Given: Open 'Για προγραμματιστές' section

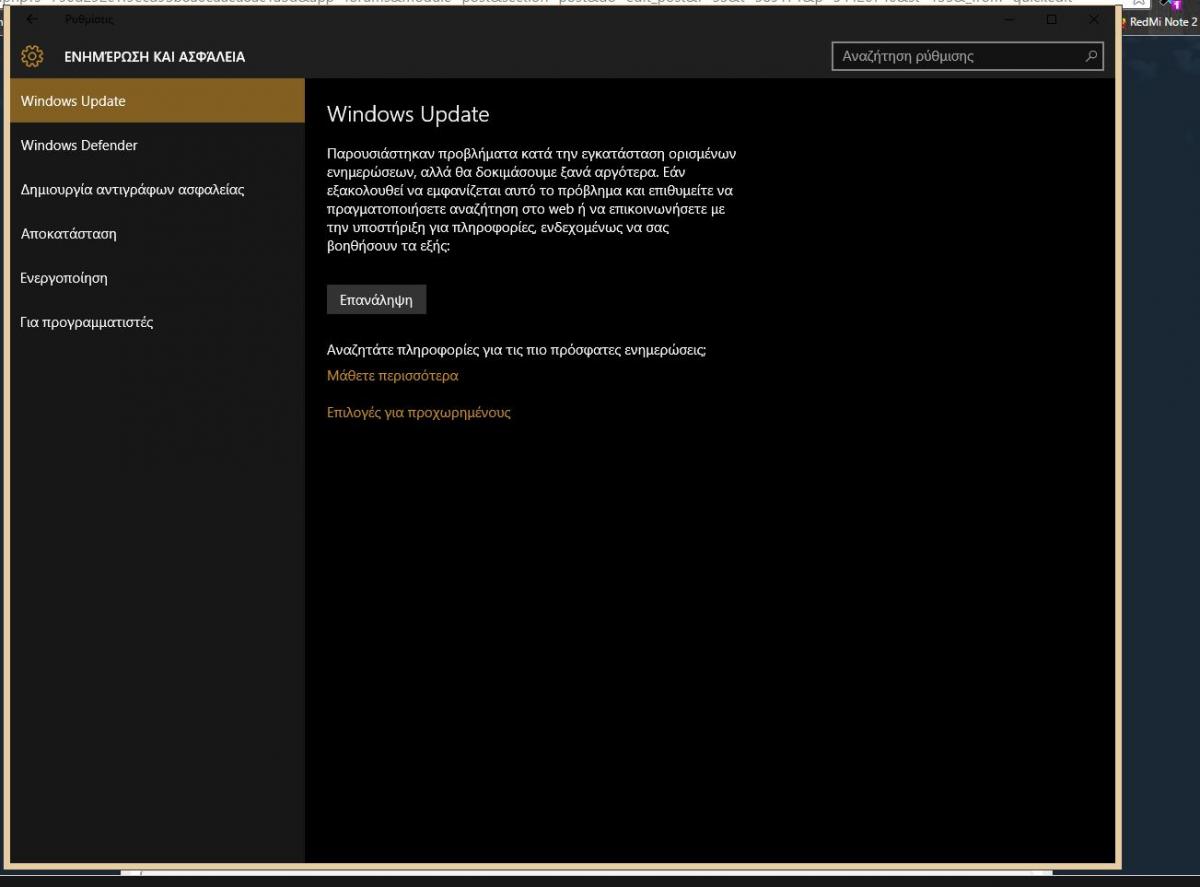Looking at the screenshot, I should pyautogui.click(x=157, y=322).
